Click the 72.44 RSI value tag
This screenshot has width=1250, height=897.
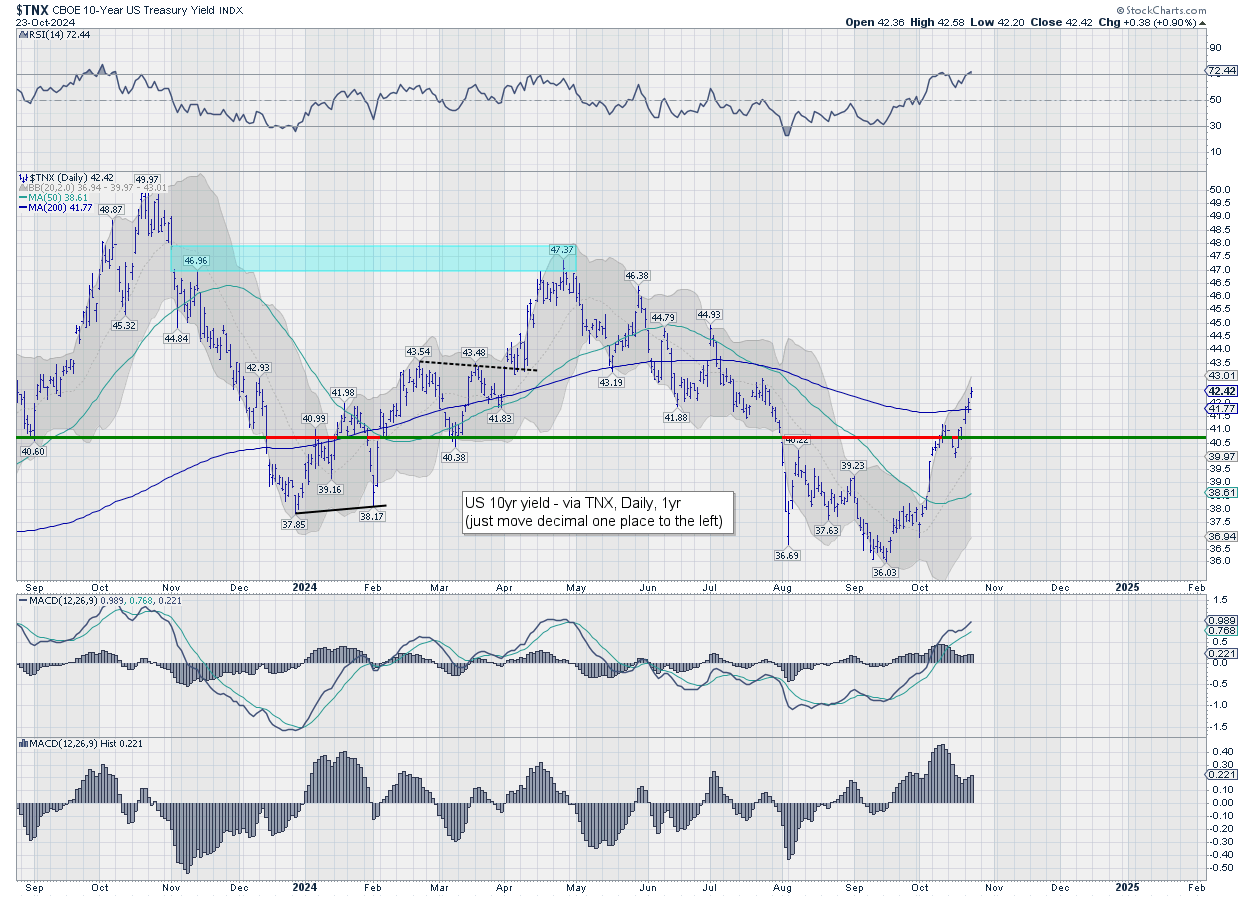[1223, 71]
